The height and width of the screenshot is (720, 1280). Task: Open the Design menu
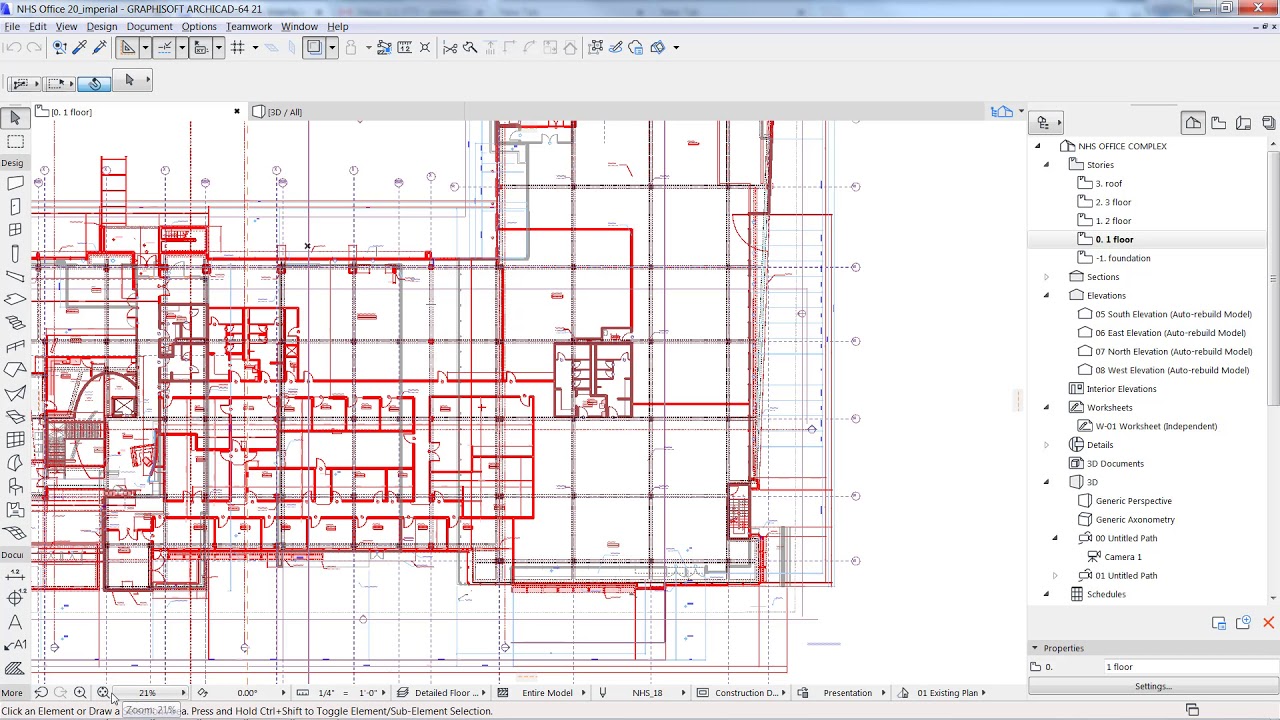(102, 27)
